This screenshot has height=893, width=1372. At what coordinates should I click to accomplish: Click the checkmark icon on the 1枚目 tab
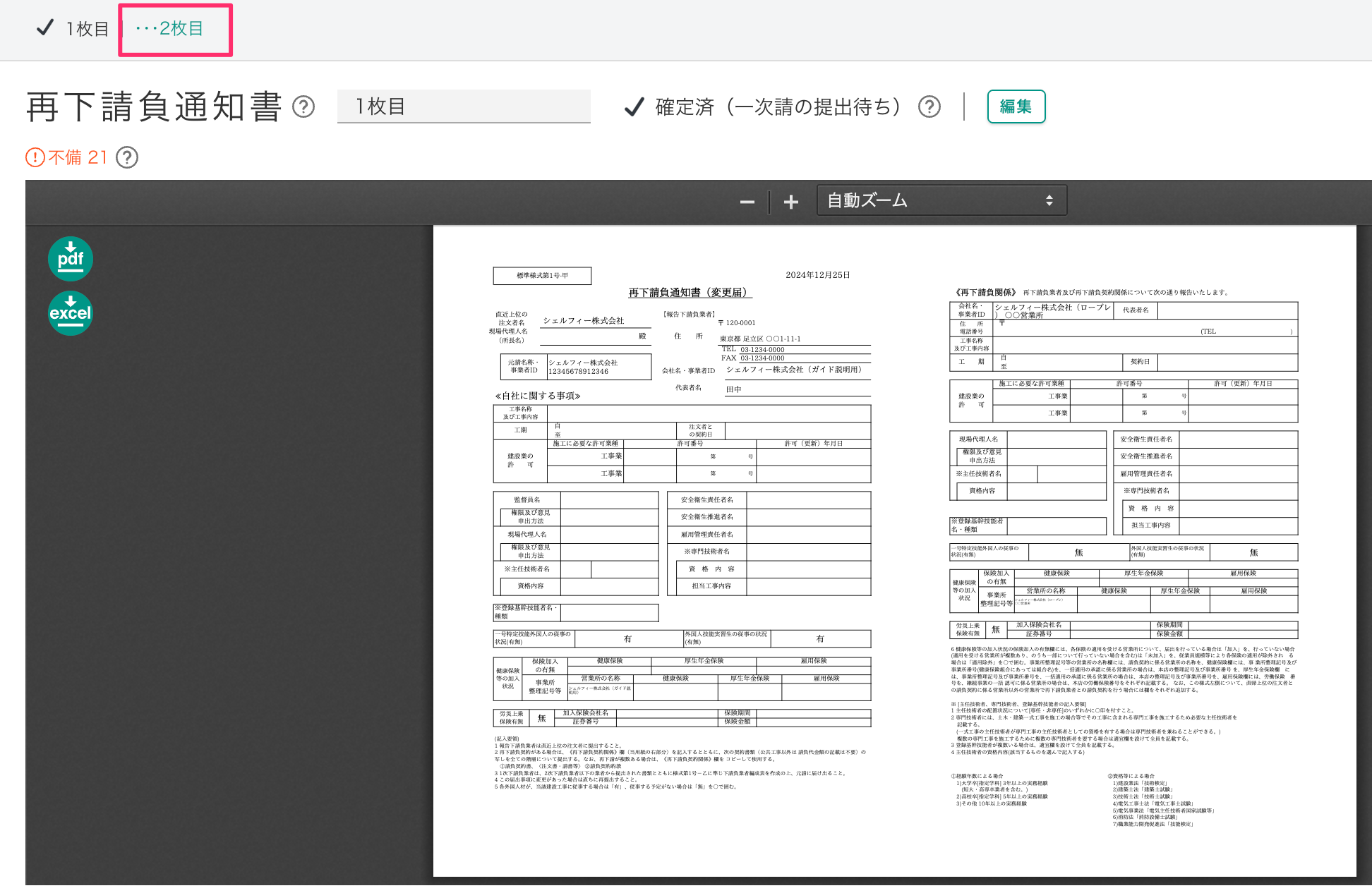click(44, 29)
